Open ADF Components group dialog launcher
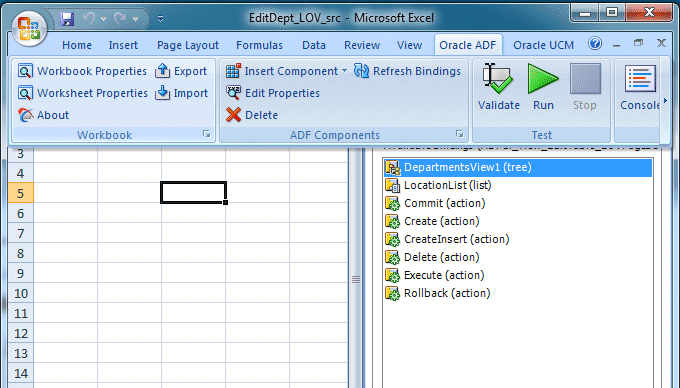This screenshot has height=388, width=680. 460,134
